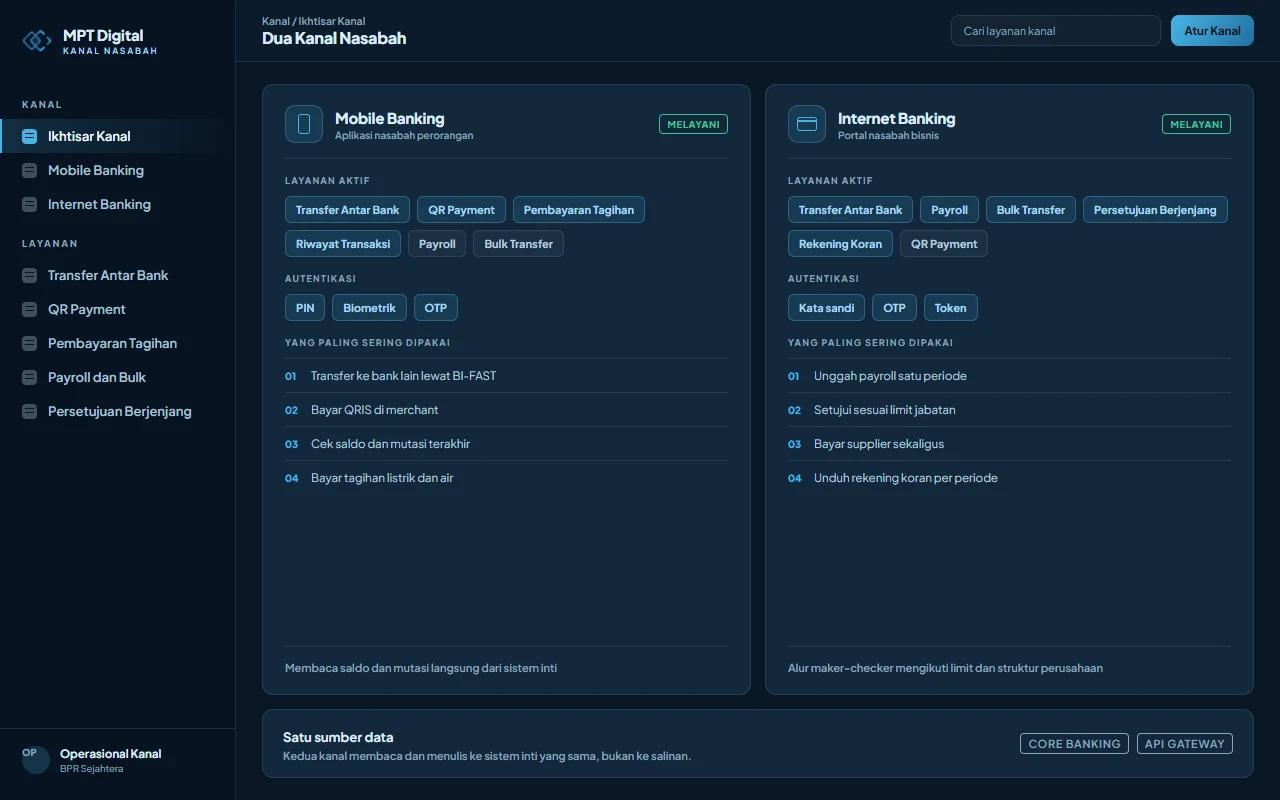Viewport: 1280px width, 800px height.
Task: Click the card icon on the Internet Banking card
Action: (x=807, y=124)
